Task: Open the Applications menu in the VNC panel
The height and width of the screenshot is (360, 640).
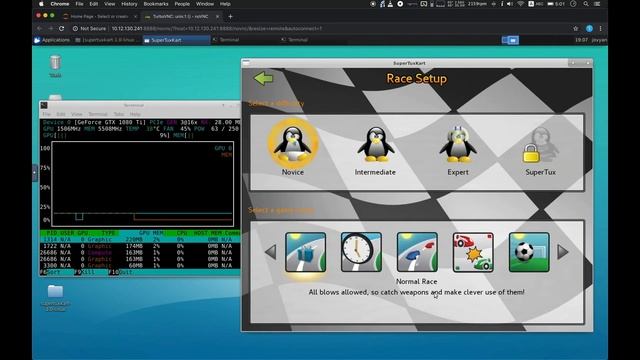Action: 52,40
